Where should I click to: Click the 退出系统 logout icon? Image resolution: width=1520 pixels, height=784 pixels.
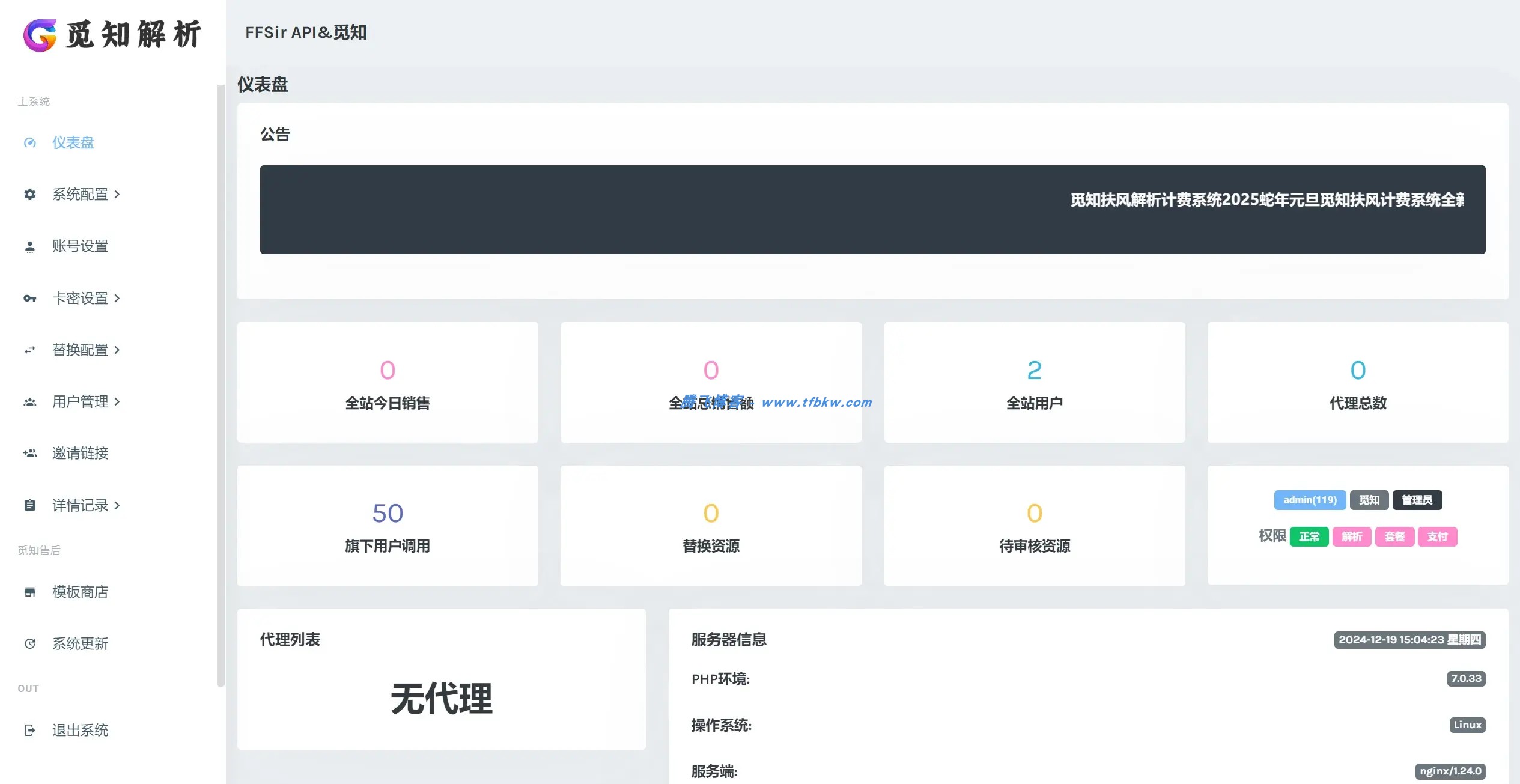[x=30, y=730]
